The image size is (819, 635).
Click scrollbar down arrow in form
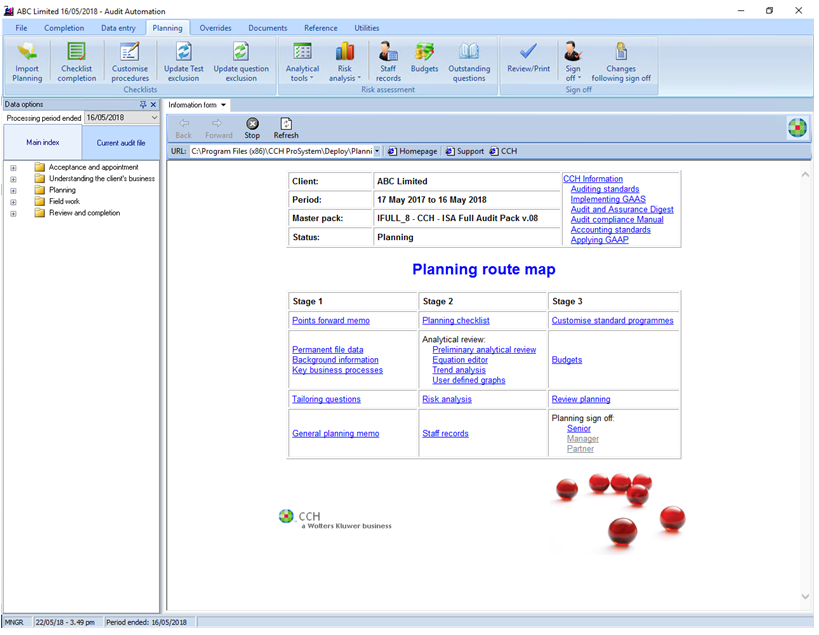pyautogui.click(x=805, y=596)
